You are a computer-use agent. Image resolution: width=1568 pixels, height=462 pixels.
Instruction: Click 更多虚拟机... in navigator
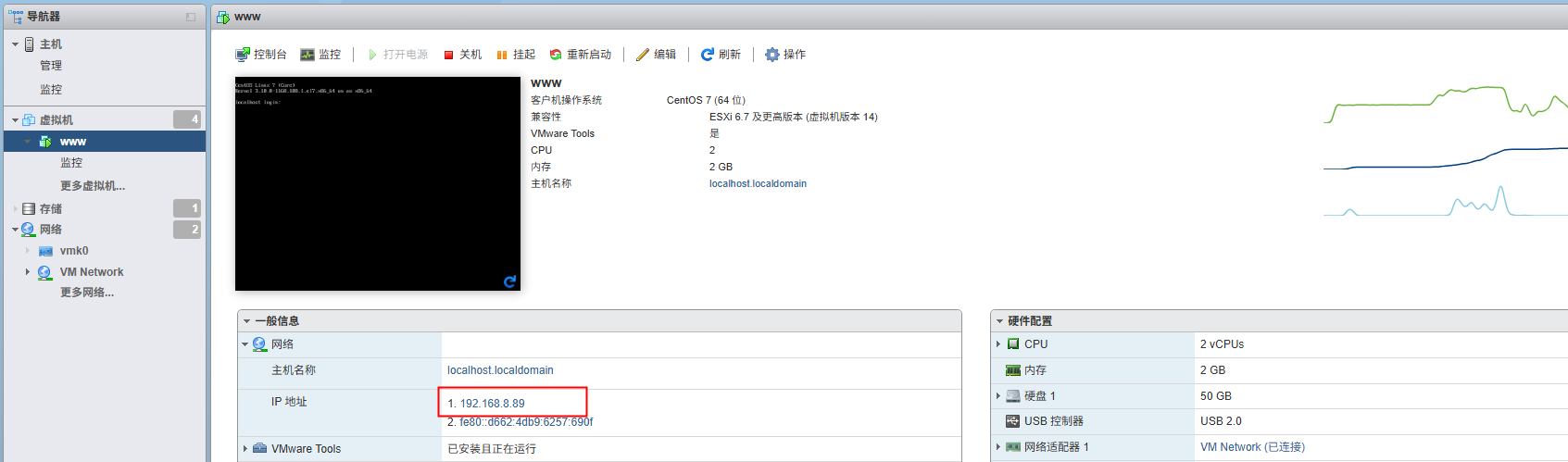[93, 186]
